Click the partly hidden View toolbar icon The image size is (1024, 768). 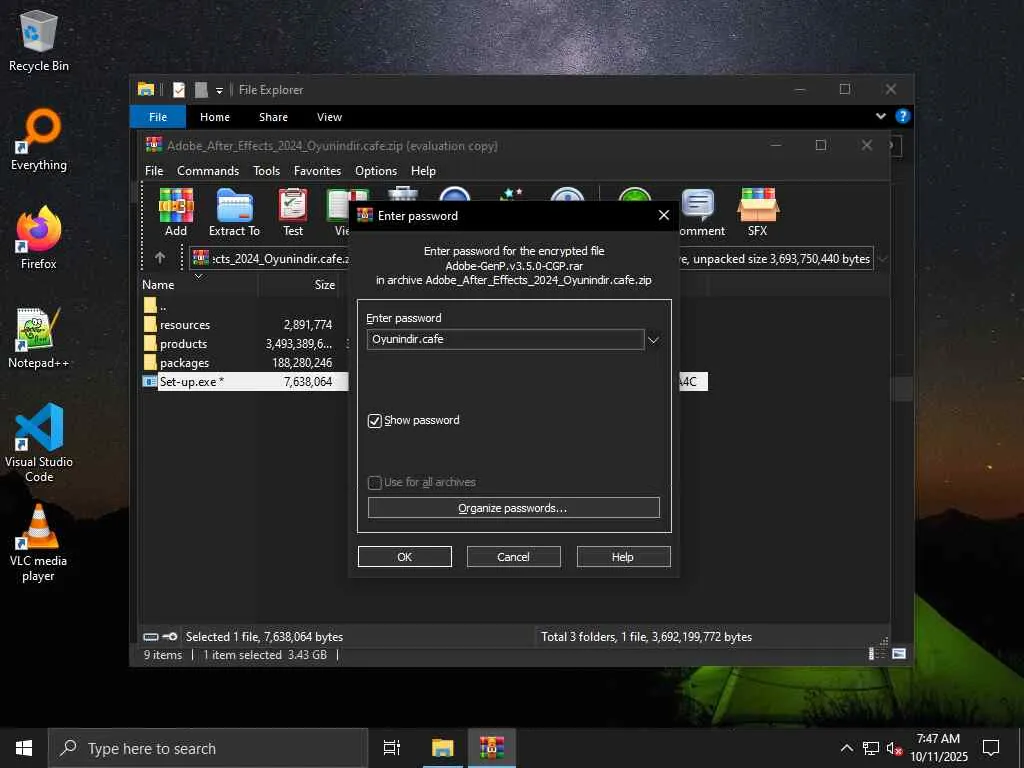[338, 212]
